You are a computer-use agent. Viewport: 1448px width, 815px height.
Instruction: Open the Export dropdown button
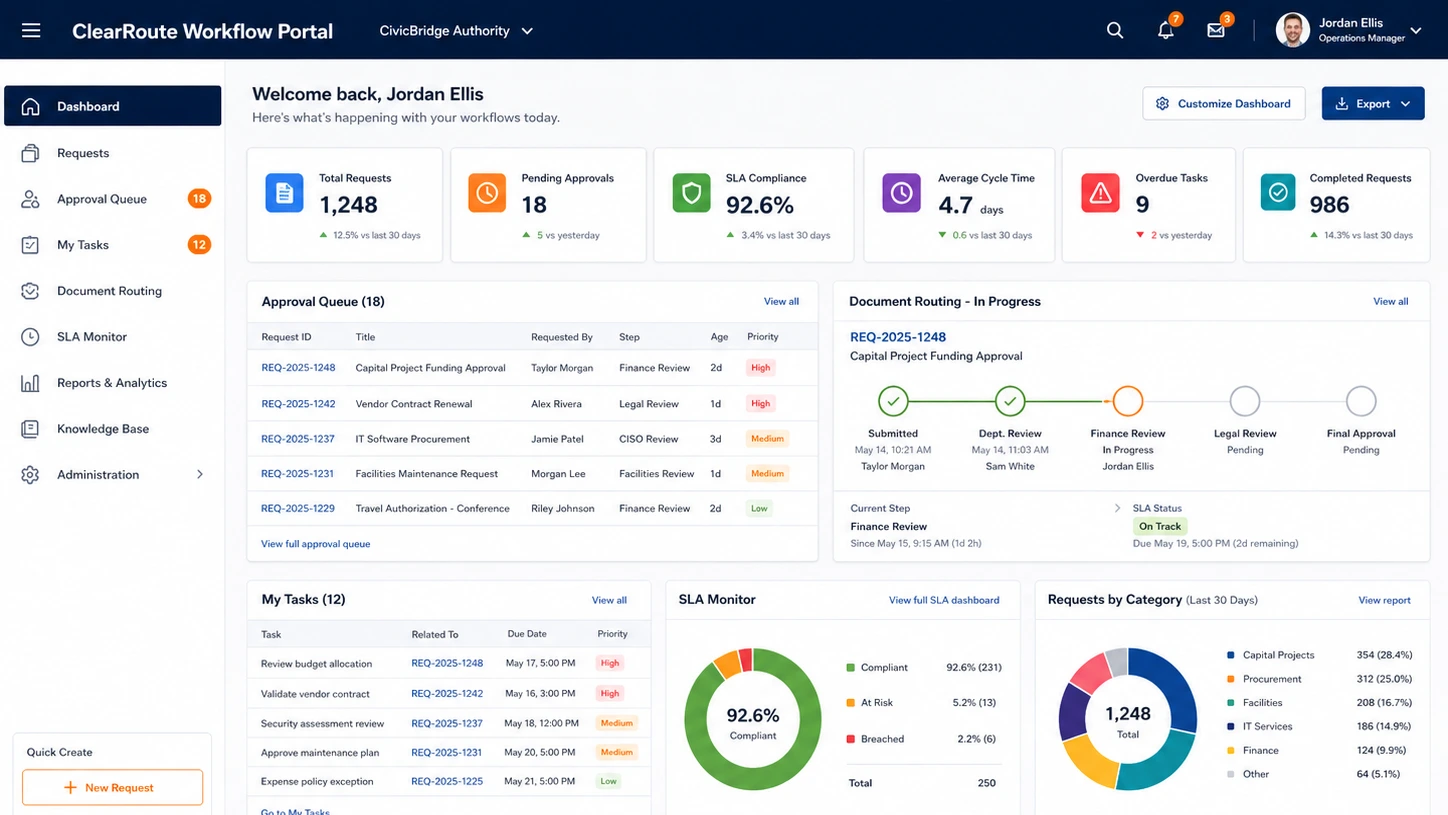coord(1373,104)
